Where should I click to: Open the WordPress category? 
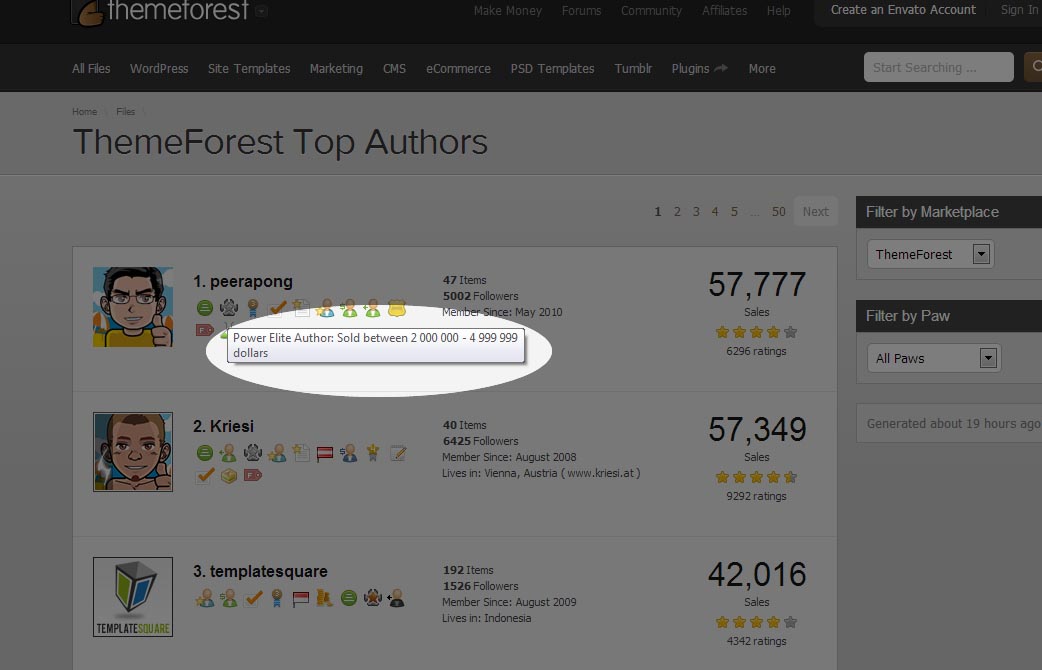(159, 68)
